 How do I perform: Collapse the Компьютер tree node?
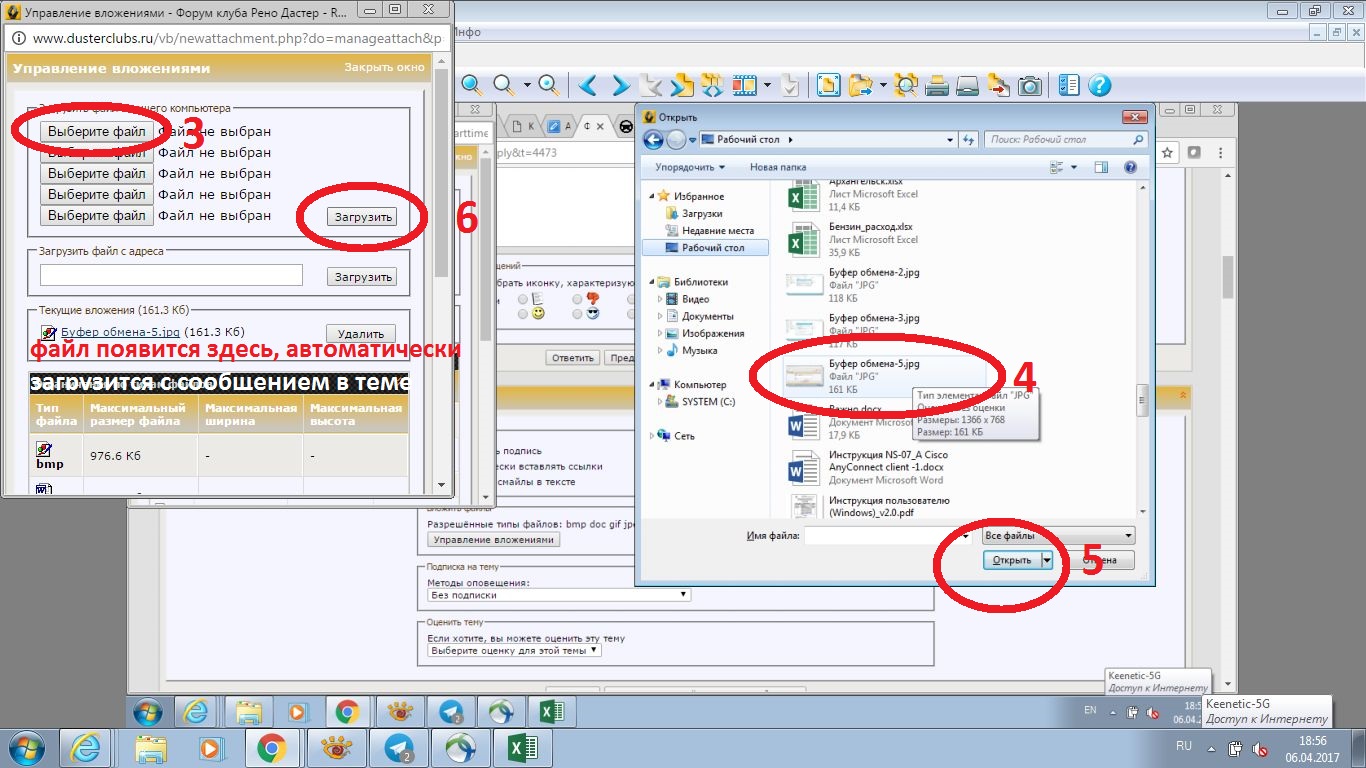pos(654,384)
